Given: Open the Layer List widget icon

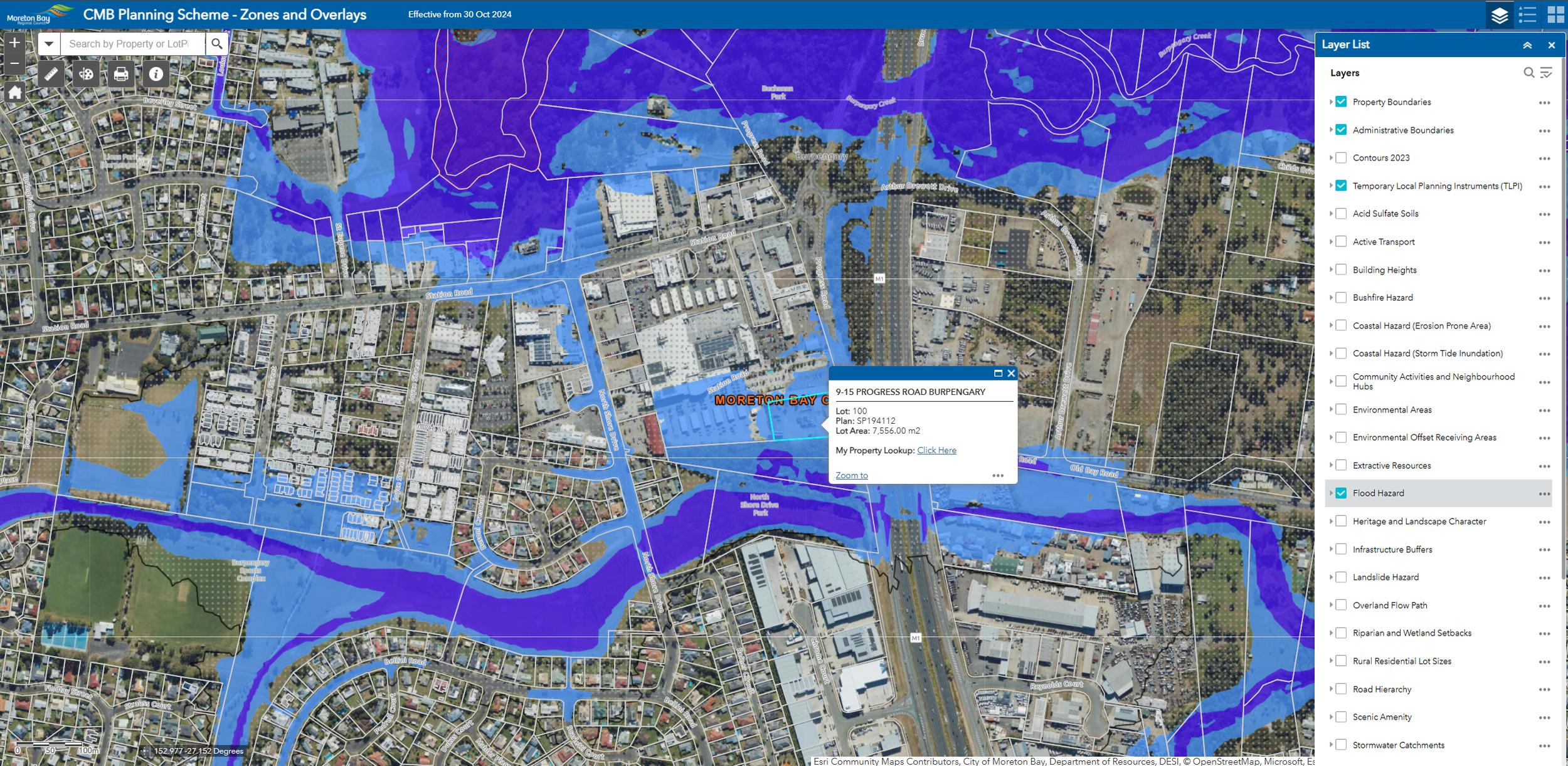Looking at the screenshot, I should [x=1500, y=15].
